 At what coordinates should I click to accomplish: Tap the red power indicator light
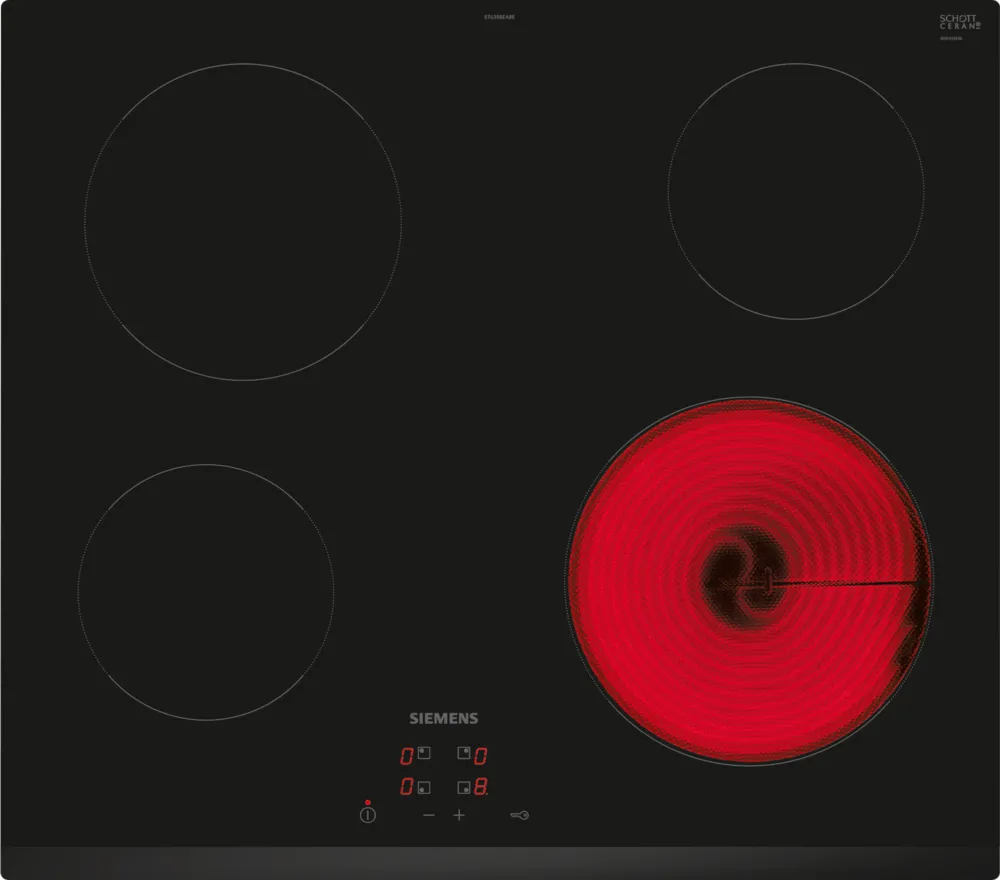coord(368,802)
